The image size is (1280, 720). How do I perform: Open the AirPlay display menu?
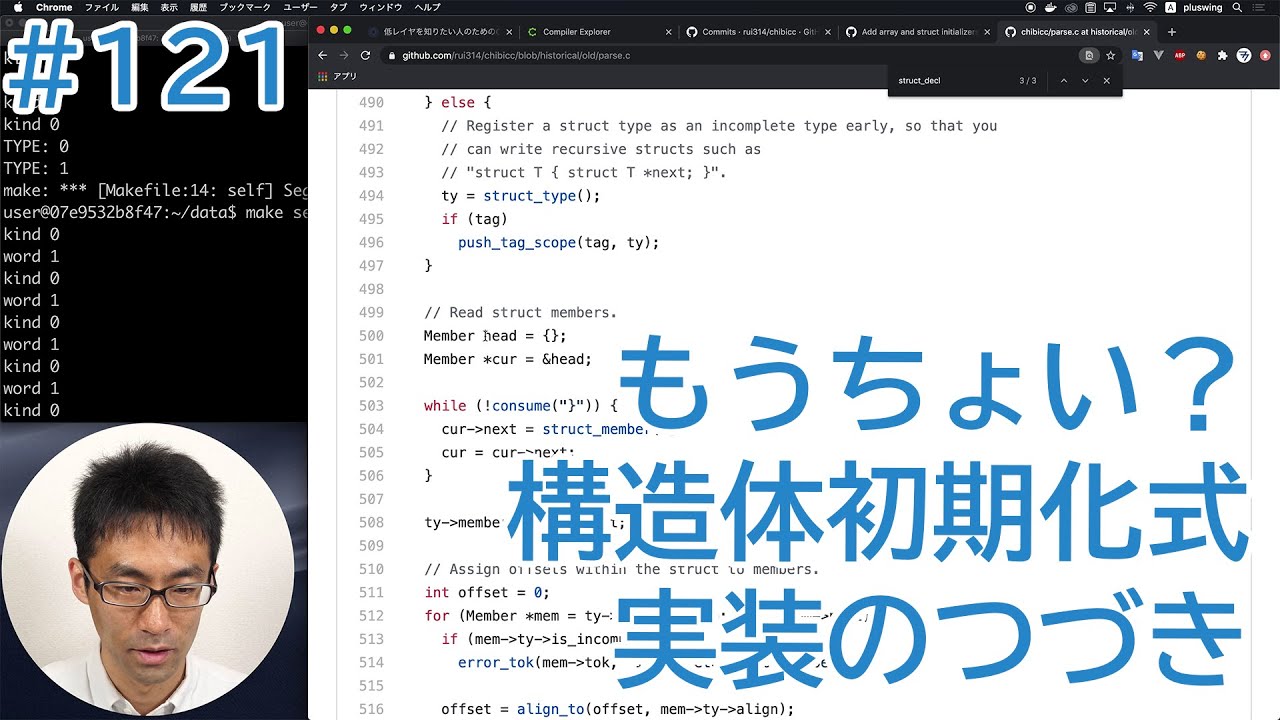(x=1110, y=7)
